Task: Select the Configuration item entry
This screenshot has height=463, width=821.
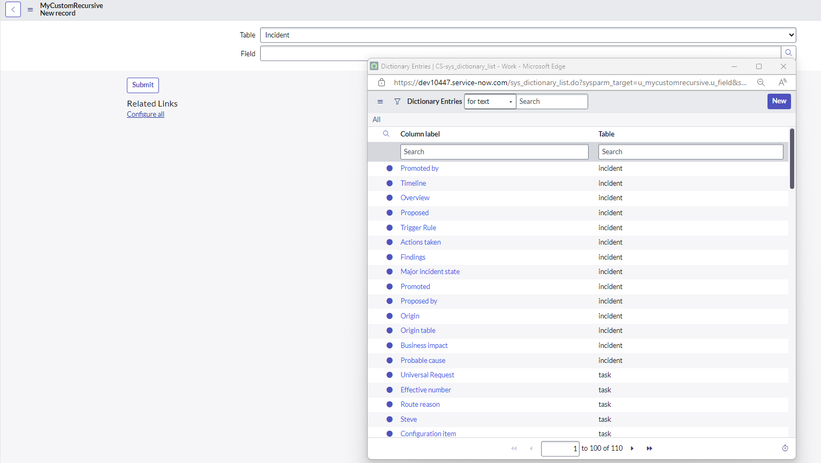Action: (x=428, y=434)
